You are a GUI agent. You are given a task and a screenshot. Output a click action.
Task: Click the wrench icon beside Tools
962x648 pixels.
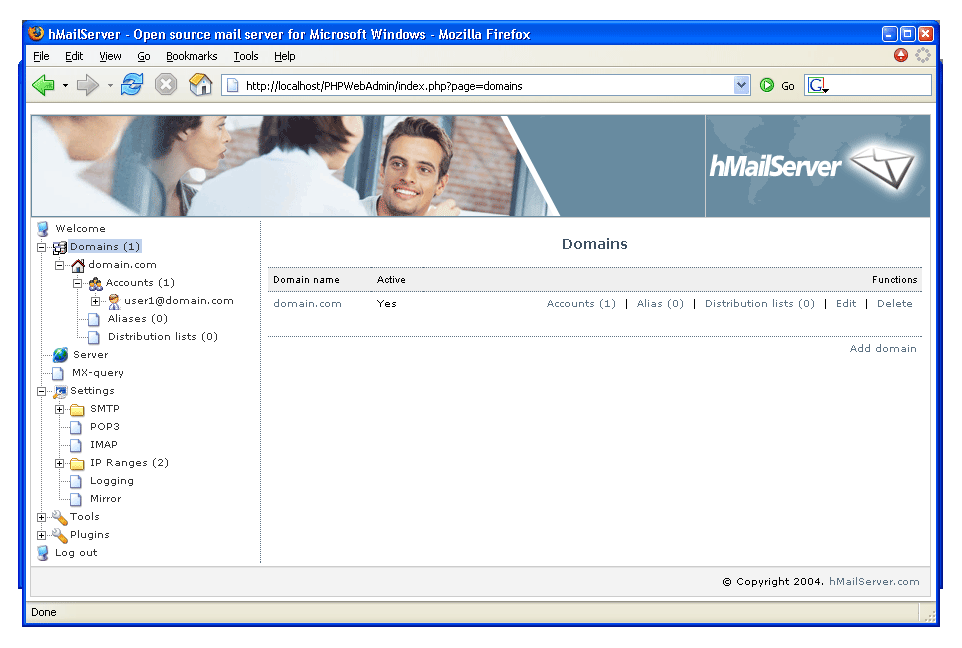60,517
